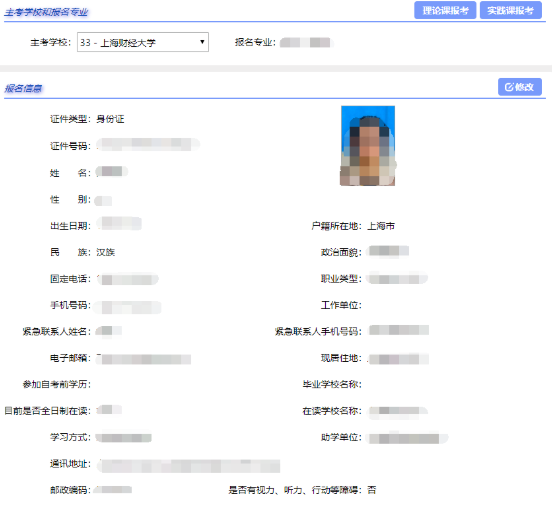Click the 助学单位 field label
The height and width of the screenshot is (511, 552).
tap(341, 437)
